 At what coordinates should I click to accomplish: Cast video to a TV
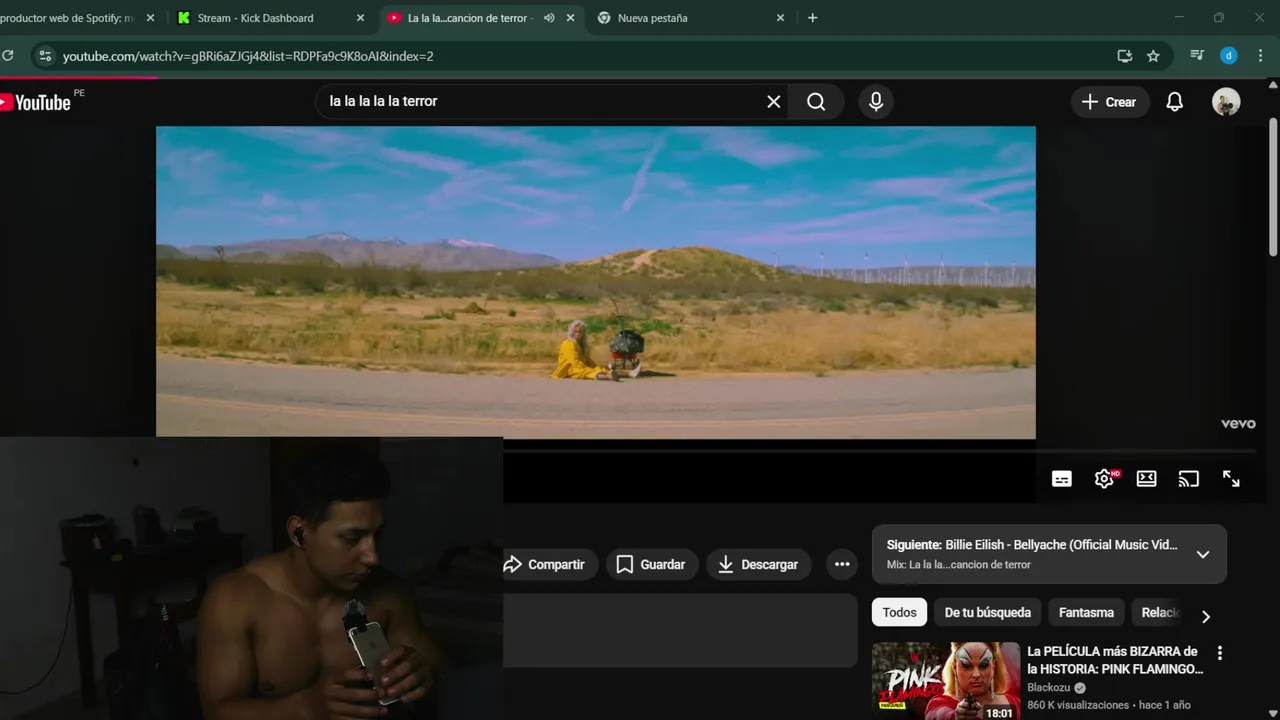(x=1188, y=479)
